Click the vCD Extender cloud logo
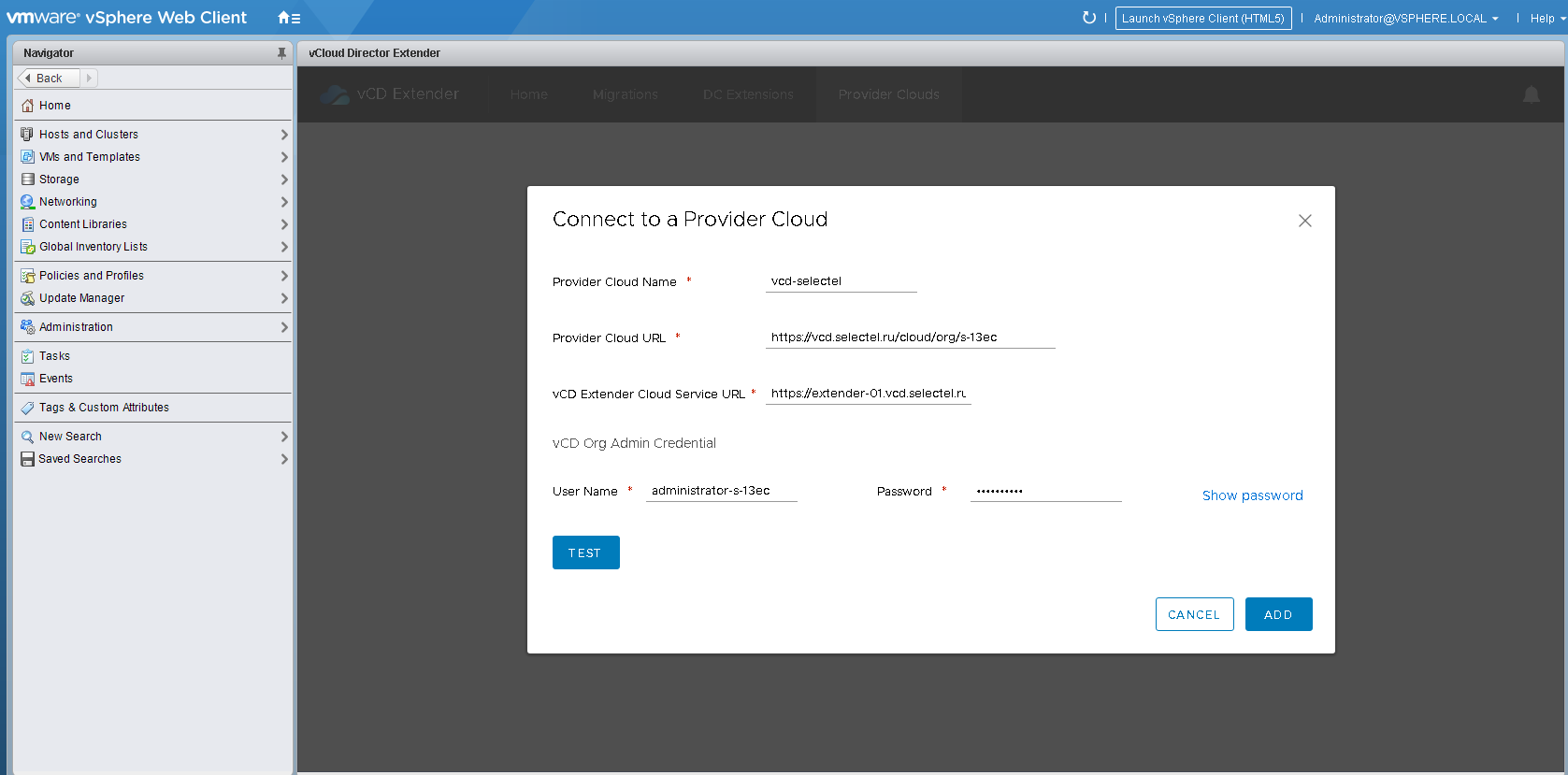Image resolution: width=1568 pixels, height=775 pixels. 334,94
